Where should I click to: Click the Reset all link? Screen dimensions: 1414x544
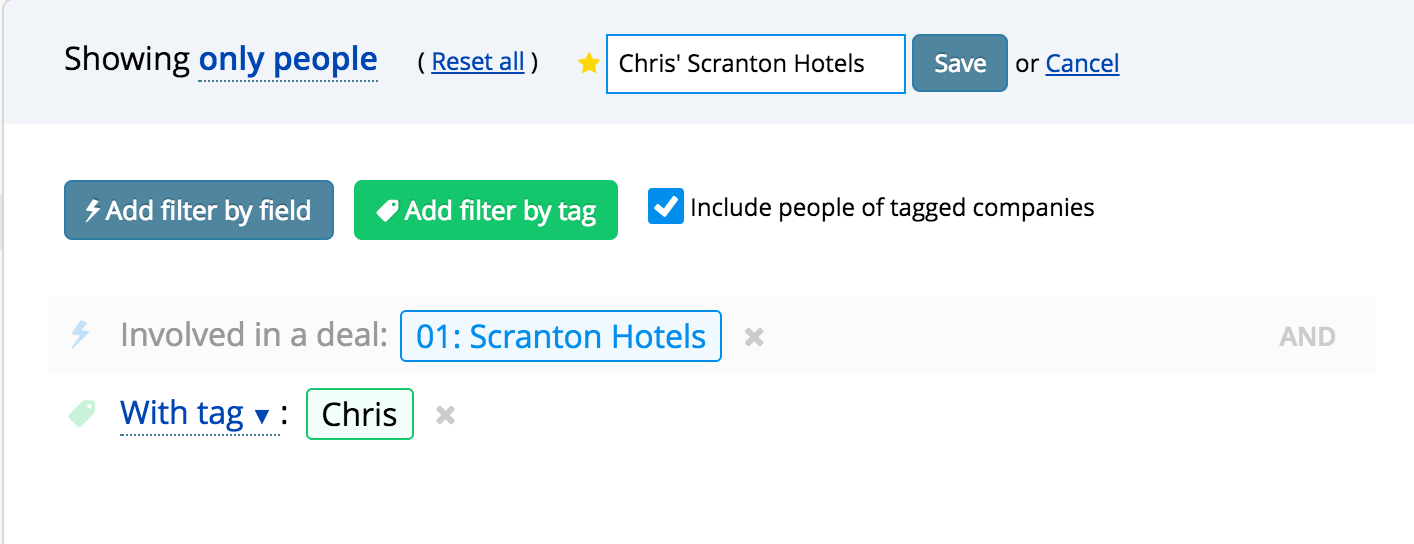[478, 62]
